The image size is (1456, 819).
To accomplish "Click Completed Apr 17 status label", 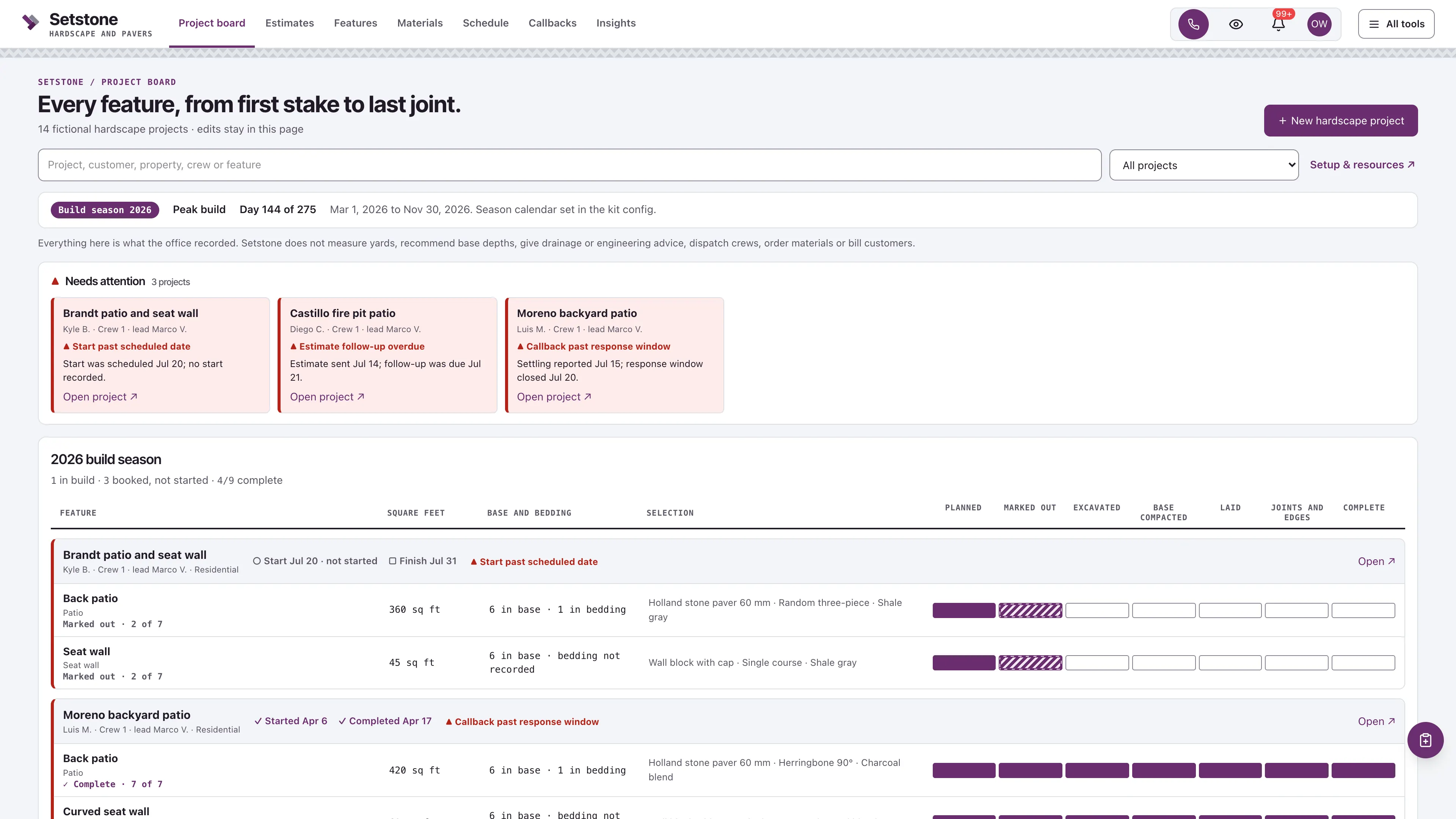I will coord(385,721).
